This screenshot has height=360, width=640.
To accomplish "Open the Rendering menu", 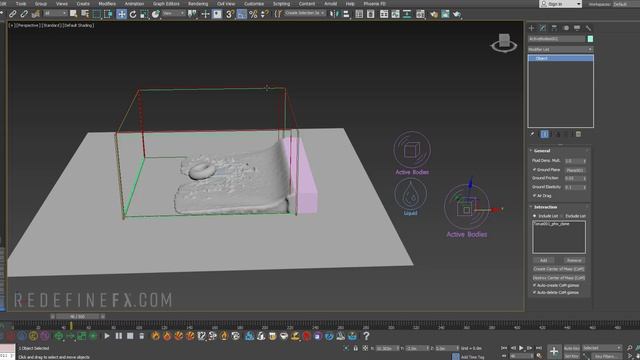I will tap(198, 4).
